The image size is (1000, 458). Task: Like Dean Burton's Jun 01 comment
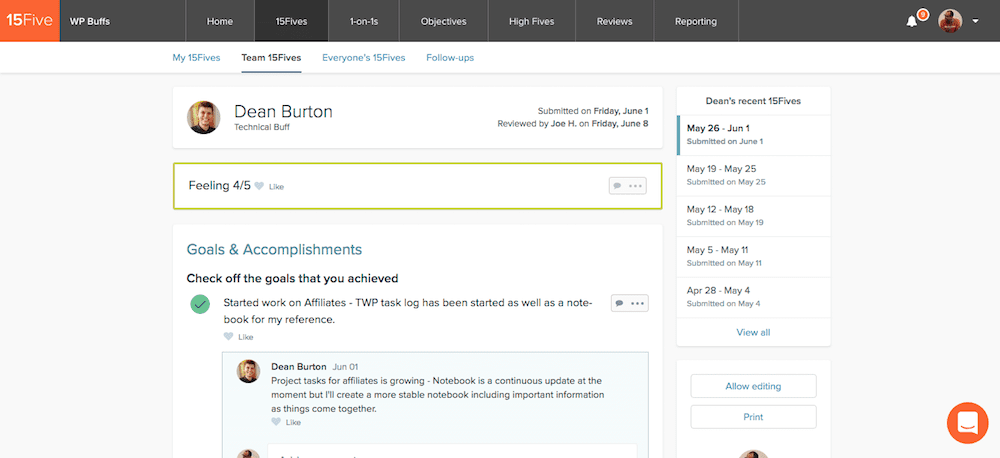click(276, 422)
